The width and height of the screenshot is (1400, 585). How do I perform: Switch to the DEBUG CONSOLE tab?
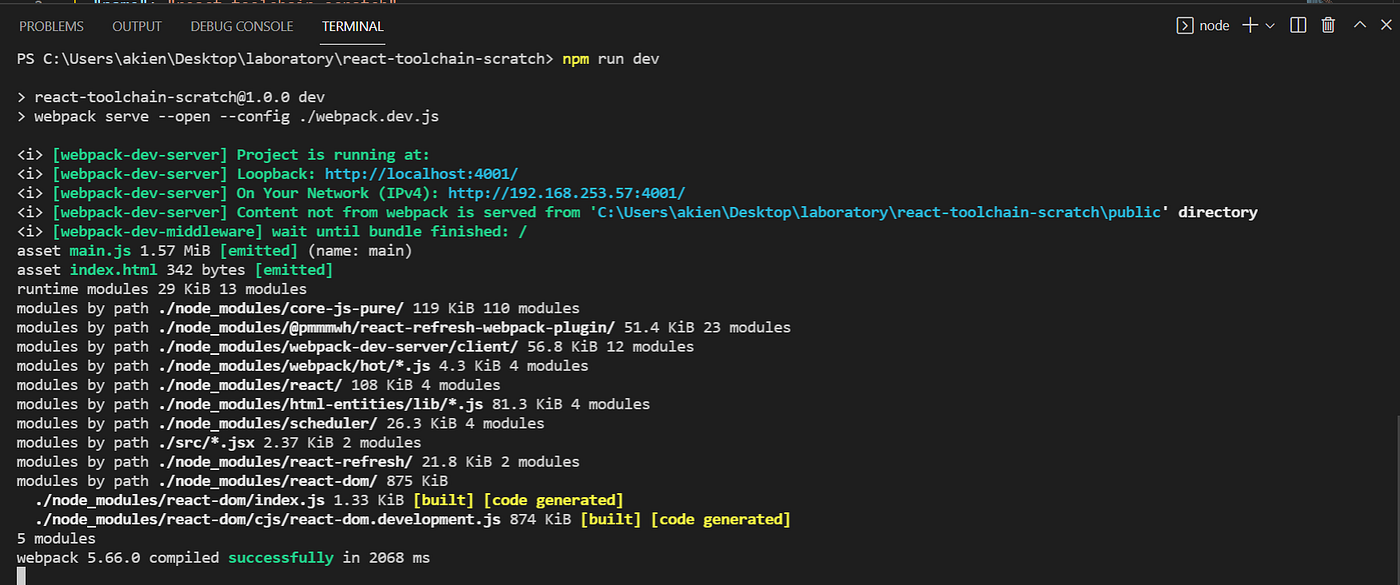[x=242, y=26]
